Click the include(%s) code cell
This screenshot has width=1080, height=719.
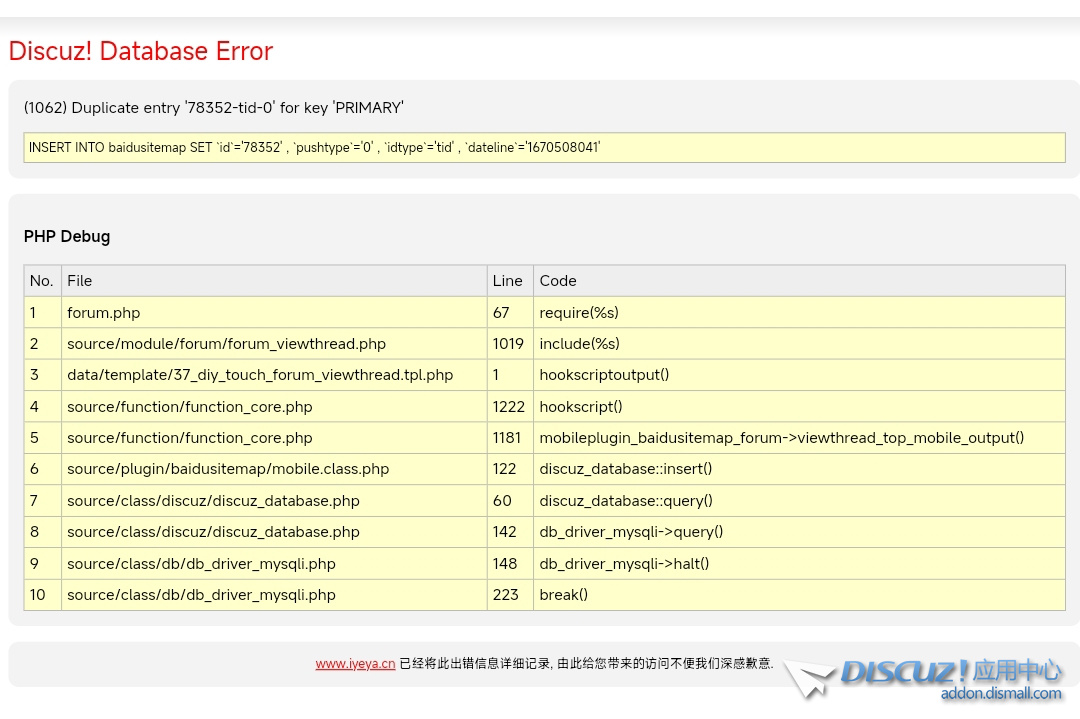pos(799,344)
